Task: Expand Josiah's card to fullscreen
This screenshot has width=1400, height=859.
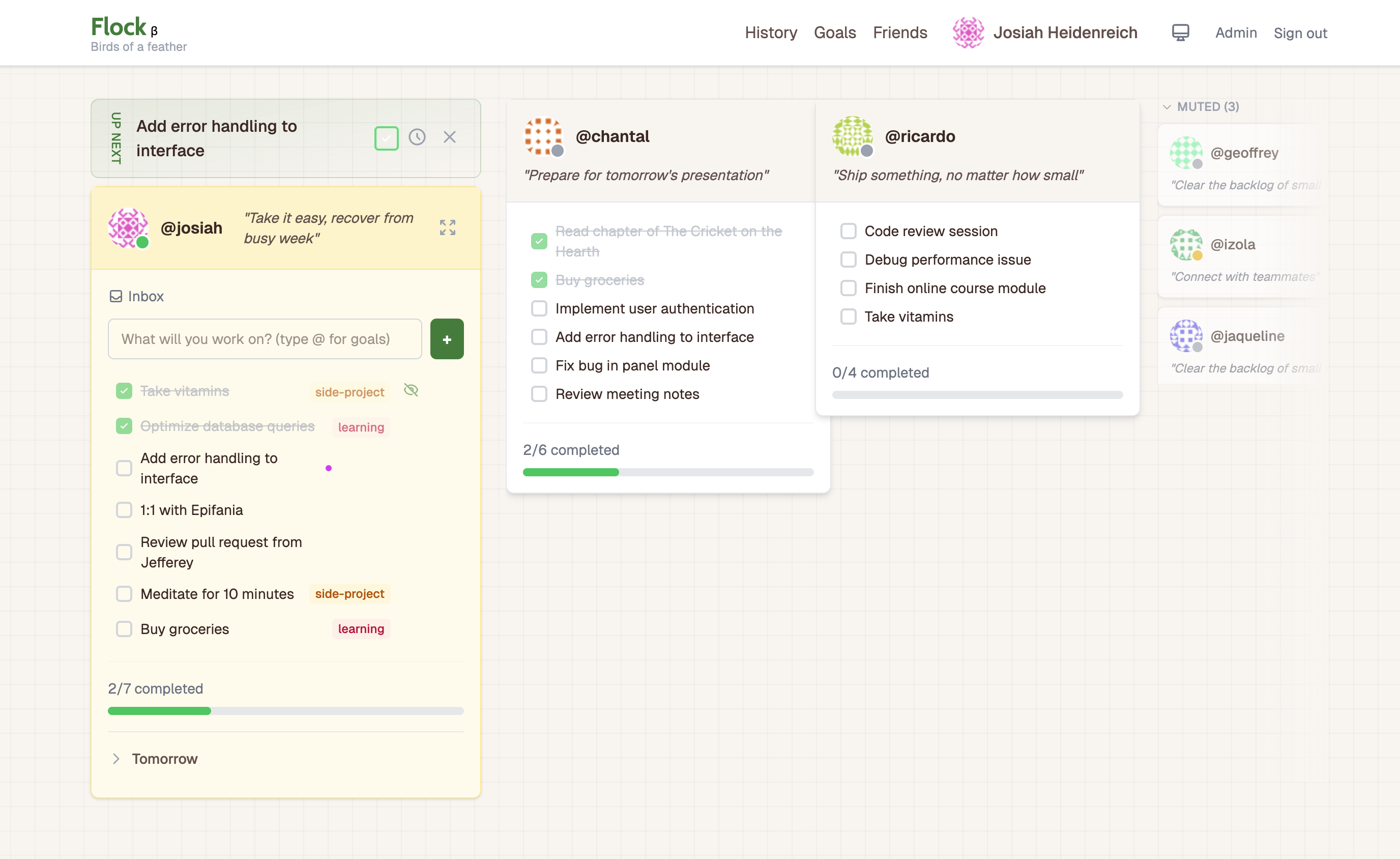Action: [x=447, y=227]
